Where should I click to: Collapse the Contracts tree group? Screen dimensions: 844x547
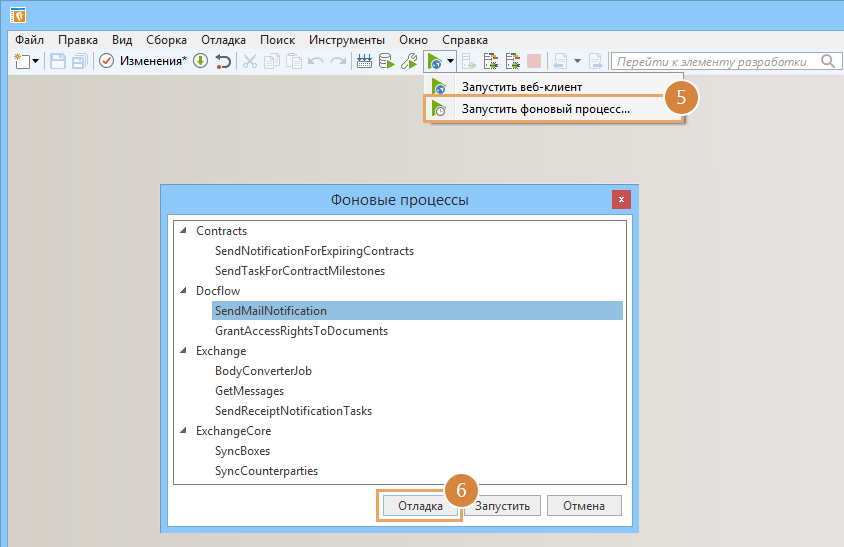click(183, 231)
